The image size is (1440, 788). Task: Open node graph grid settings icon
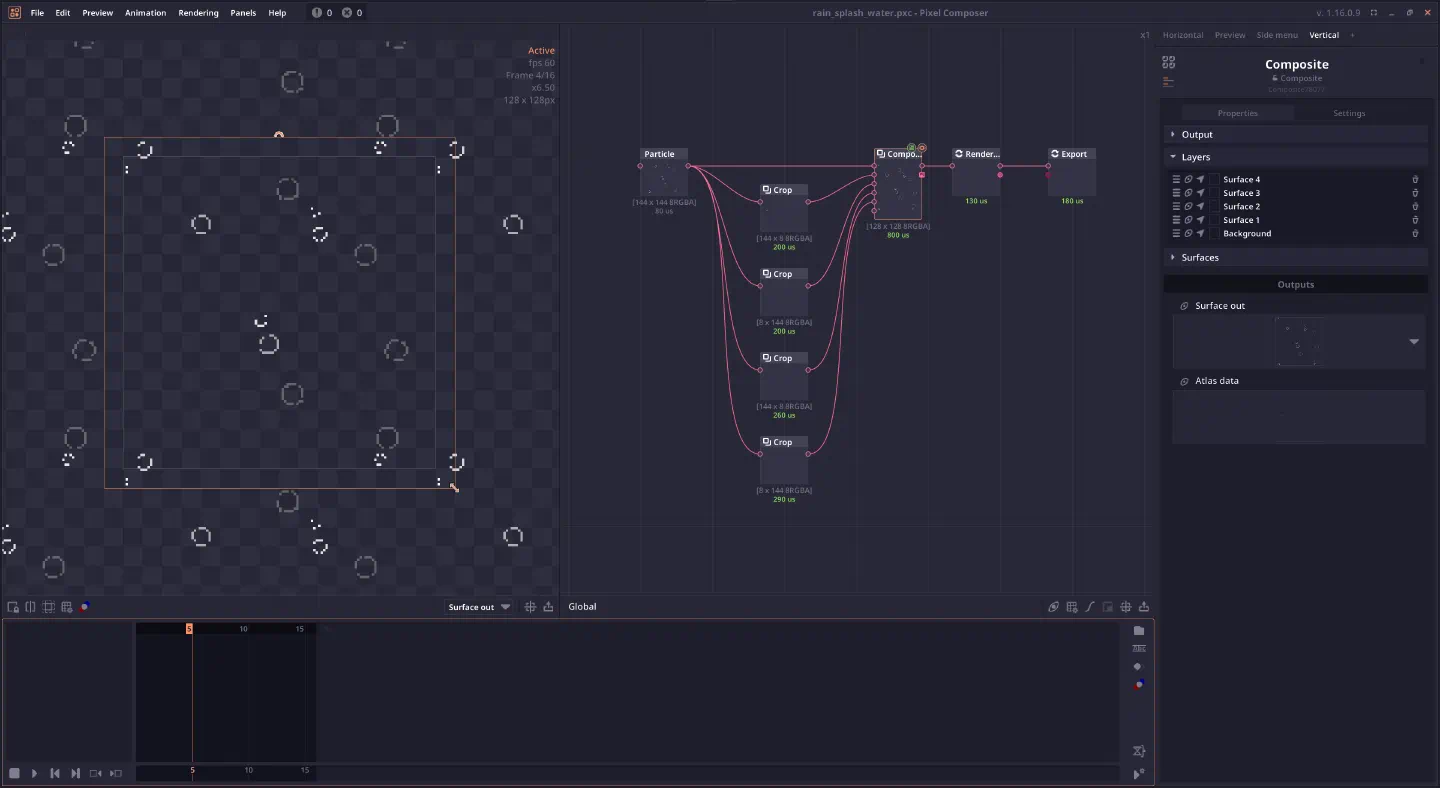point(1071,606)
